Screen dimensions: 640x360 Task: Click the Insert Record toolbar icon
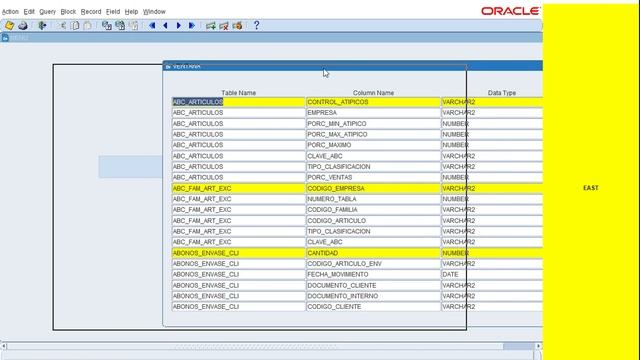pyautogui.click(x=211, y=26)
